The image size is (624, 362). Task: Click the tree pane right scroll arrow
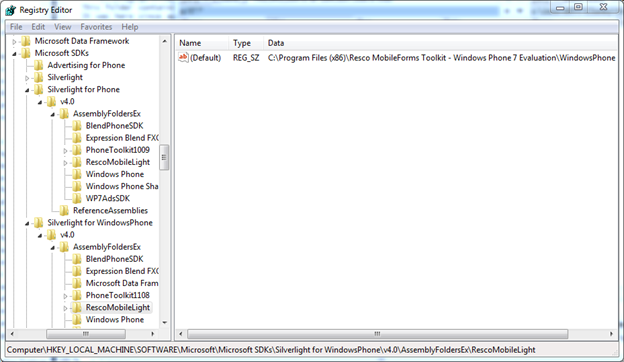[152, 334]
